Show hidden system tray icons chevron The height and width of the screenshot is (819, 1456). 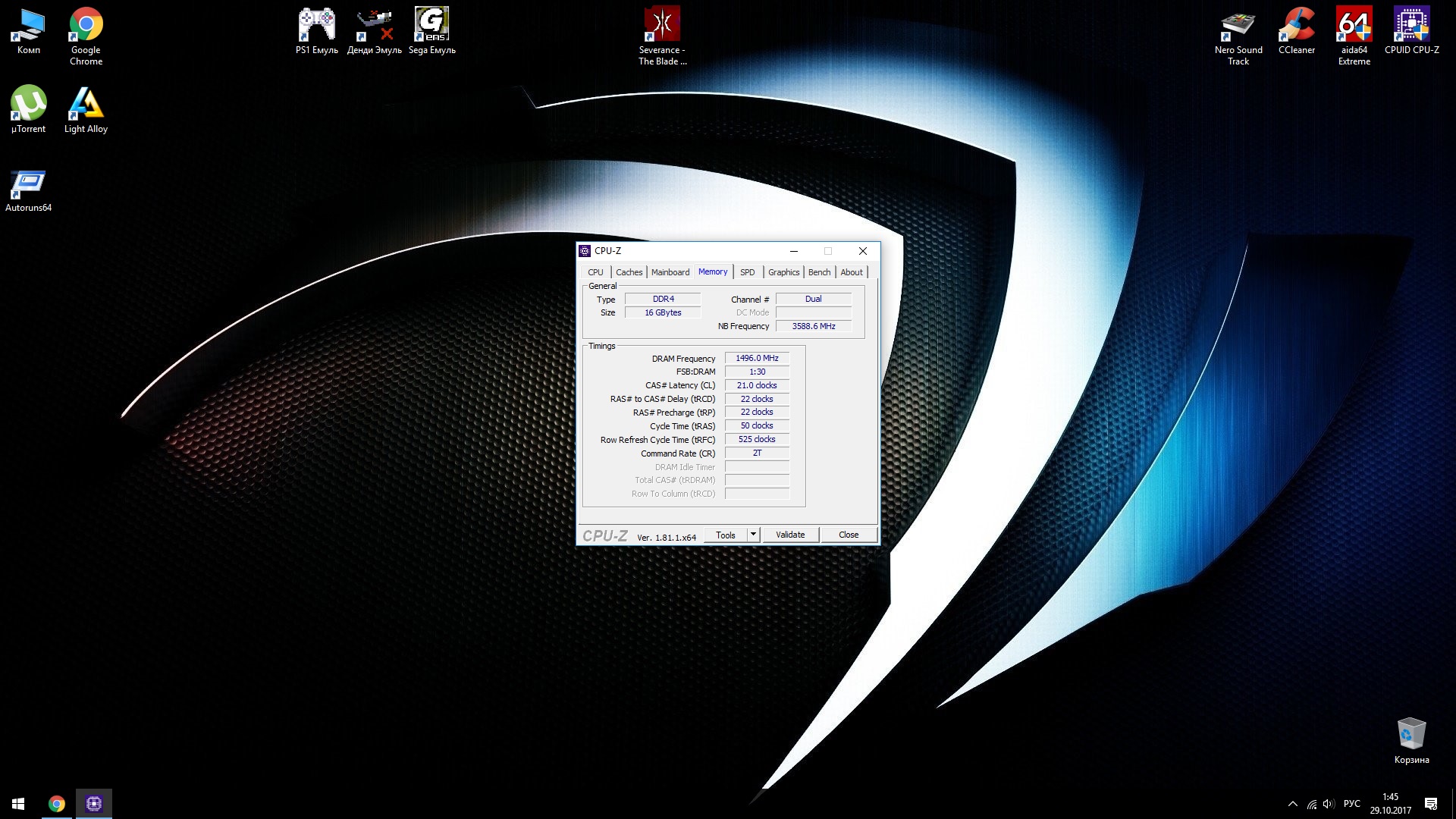click(1292, 804)
